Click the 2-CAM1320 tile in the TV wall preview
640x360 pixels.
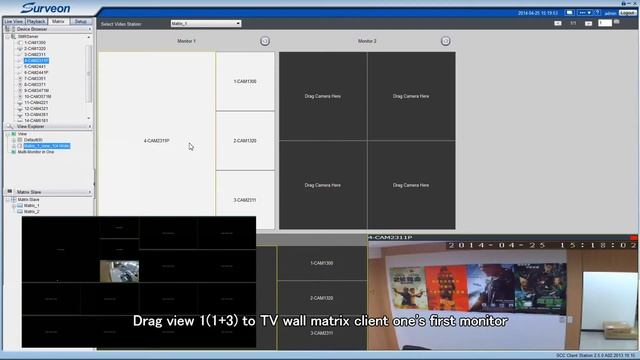[322, 298]
